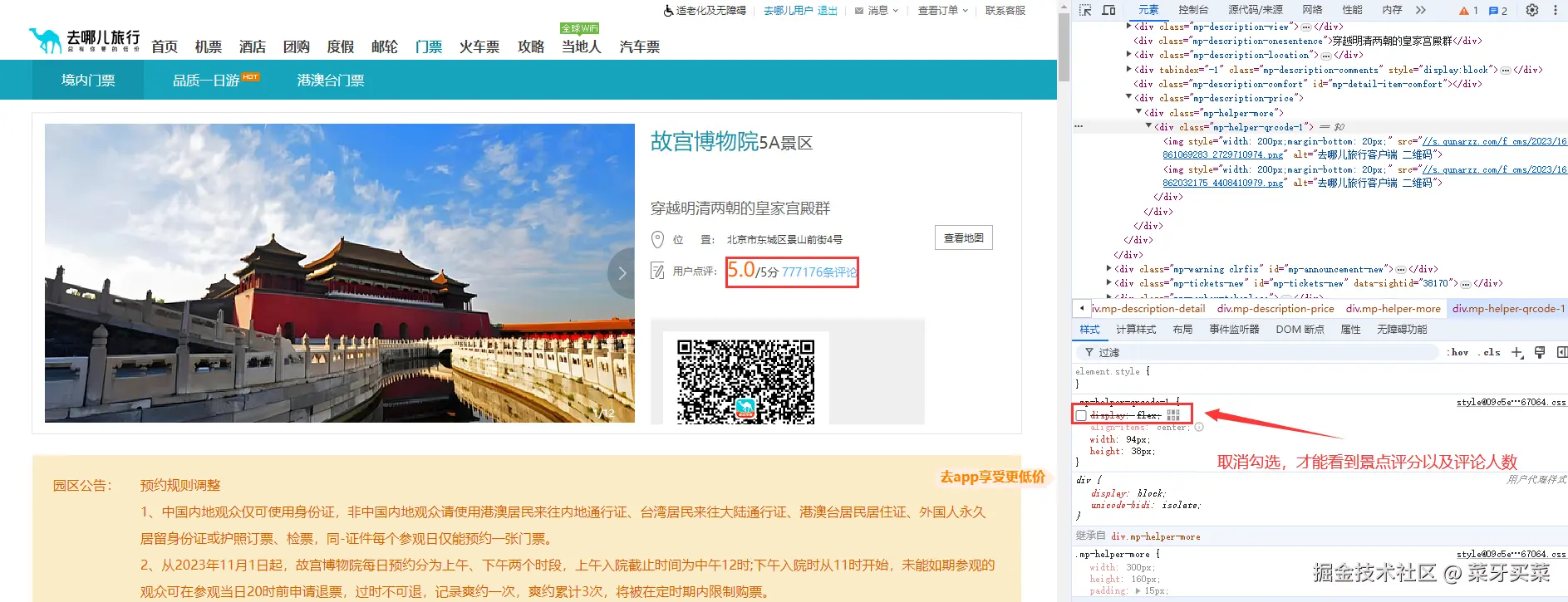
Task: Select breadcrumb div.mp-helper-more
Action: (x=1393, y=308)
